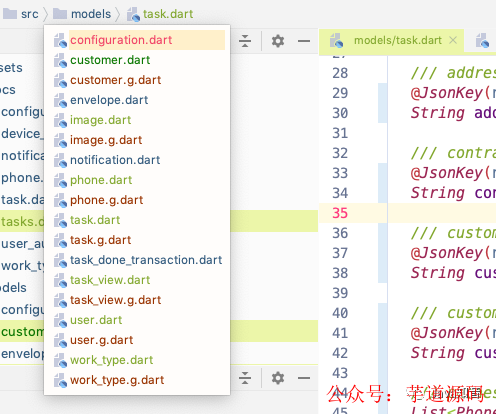Click the task_view.g.dart file icon
Viewport: 496px width, 414px height.
pyautogui.click(x=60, y=300)
